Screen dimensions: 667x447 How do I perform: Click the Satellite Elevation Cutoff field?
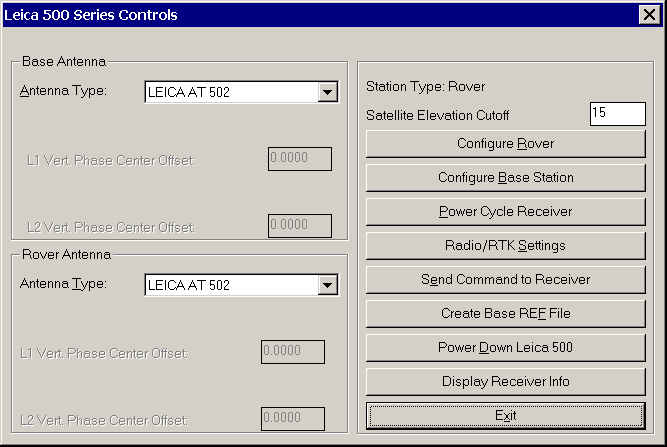[x=616, y=113]
